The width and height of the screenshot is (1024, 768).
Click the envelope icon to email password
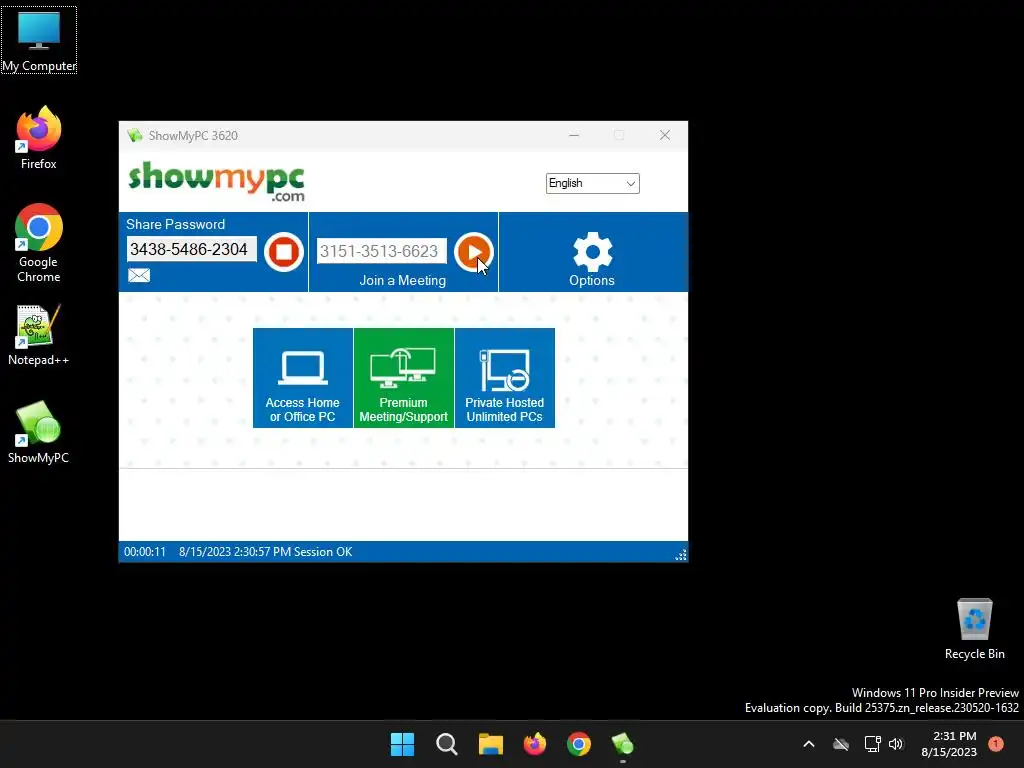pos(138,275)
